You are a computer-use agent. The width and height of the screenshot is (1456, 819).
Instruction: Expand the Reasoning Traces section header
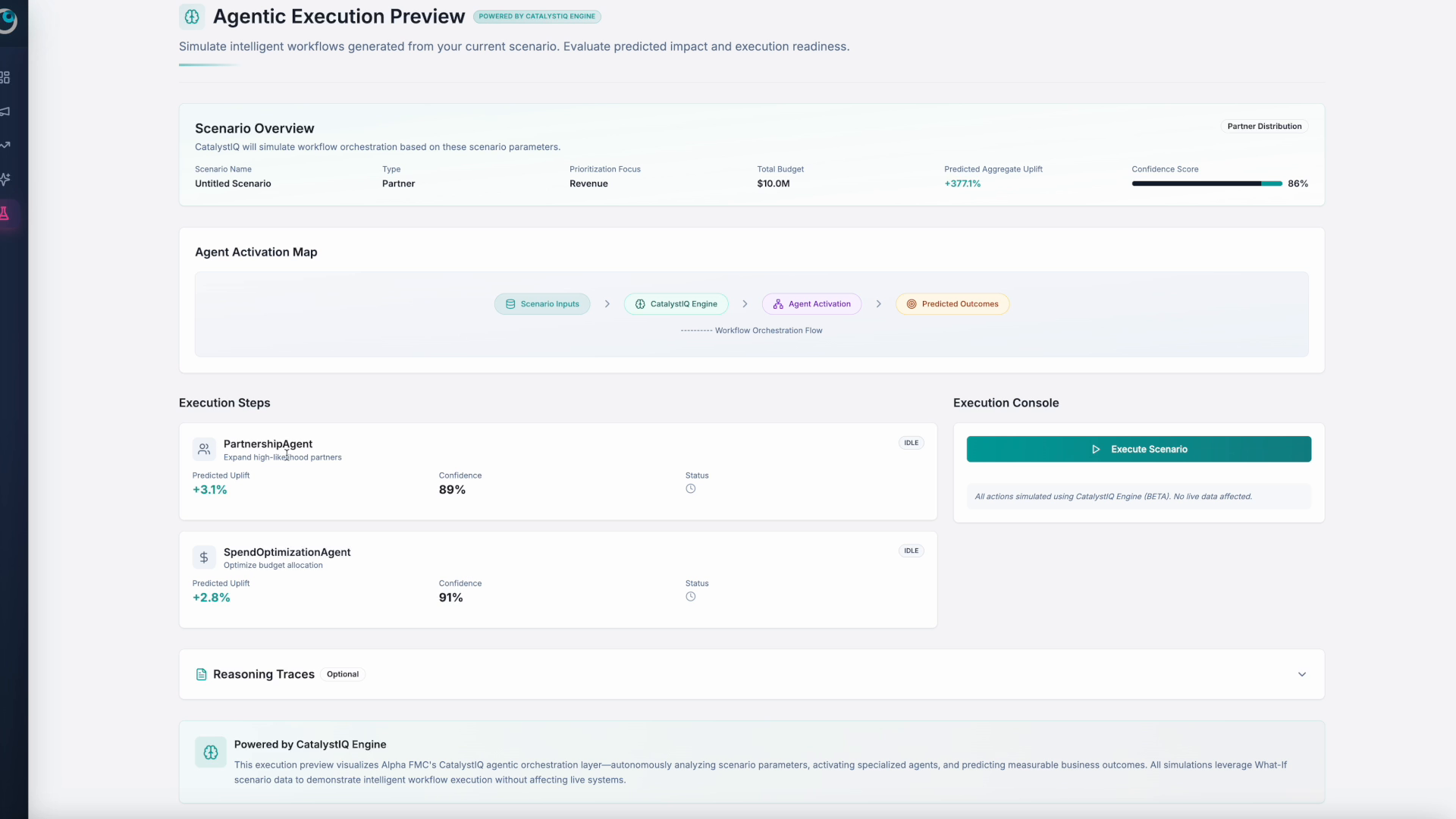tap(264, 674)
